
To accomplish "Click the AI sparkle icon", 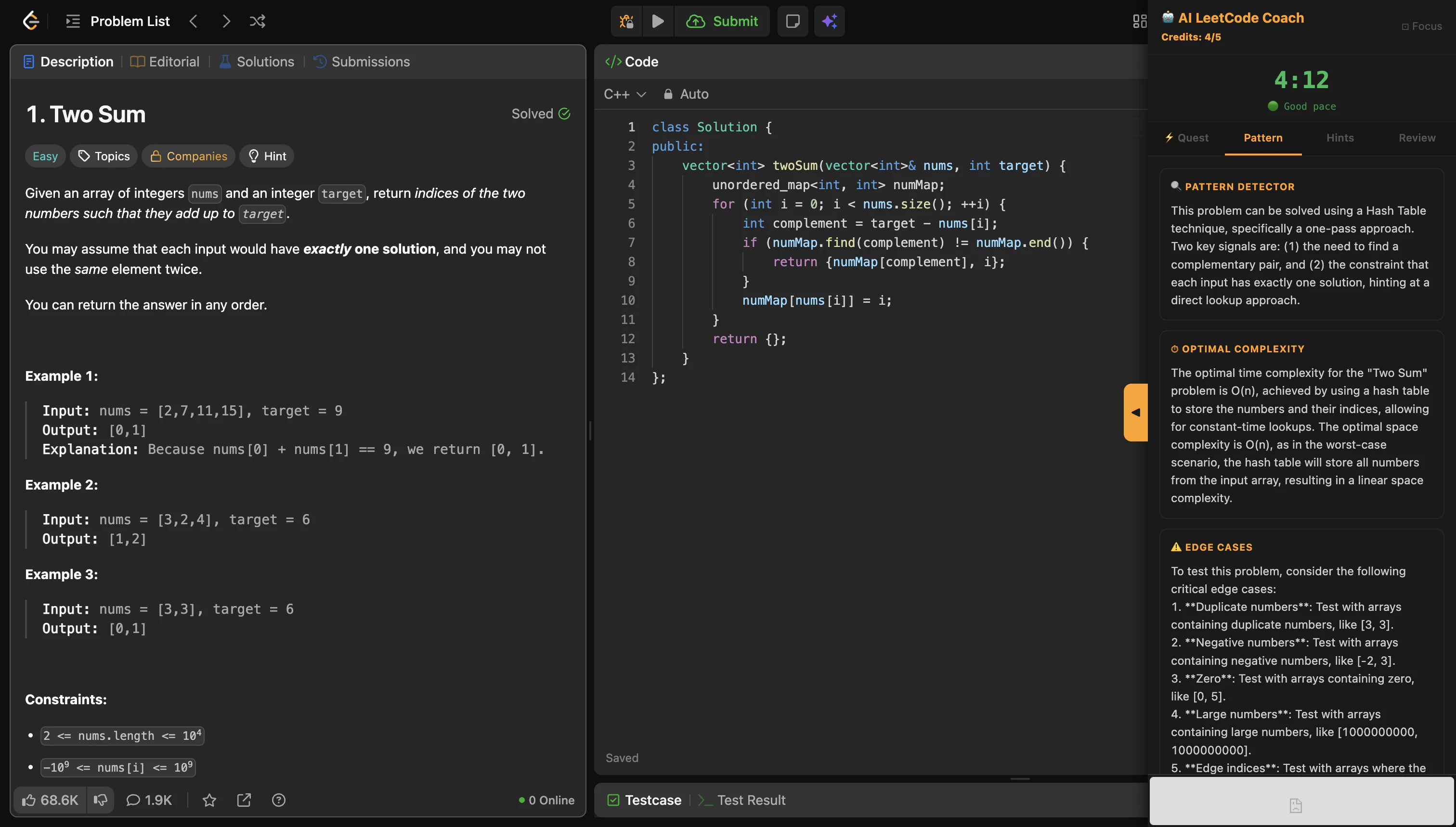I will point(829,21).
